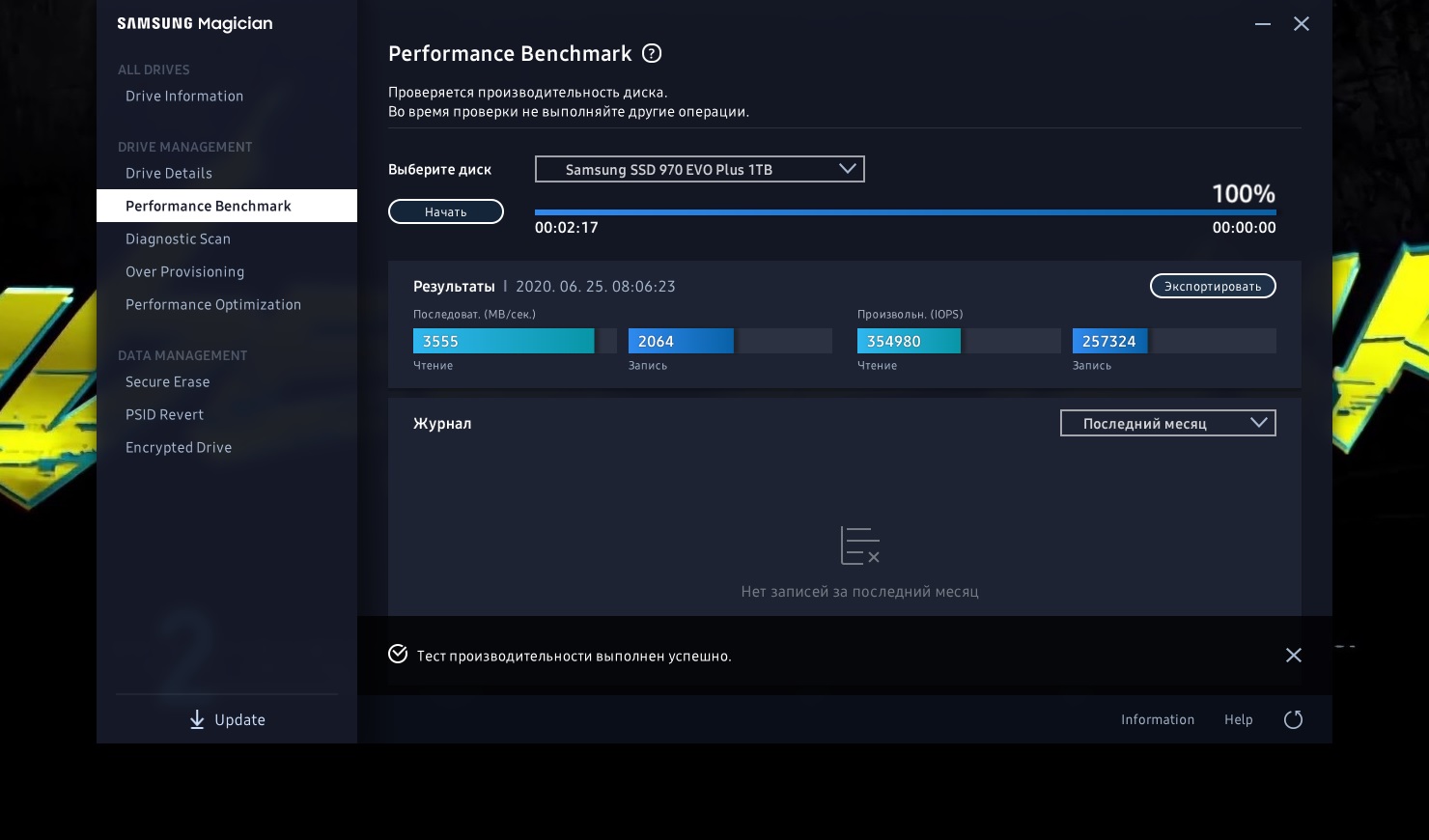Image resolution: width=1429 pixels, height=840 pixels.
Task: Click the Выберите диск label
Action: click(x=440, y=170)
